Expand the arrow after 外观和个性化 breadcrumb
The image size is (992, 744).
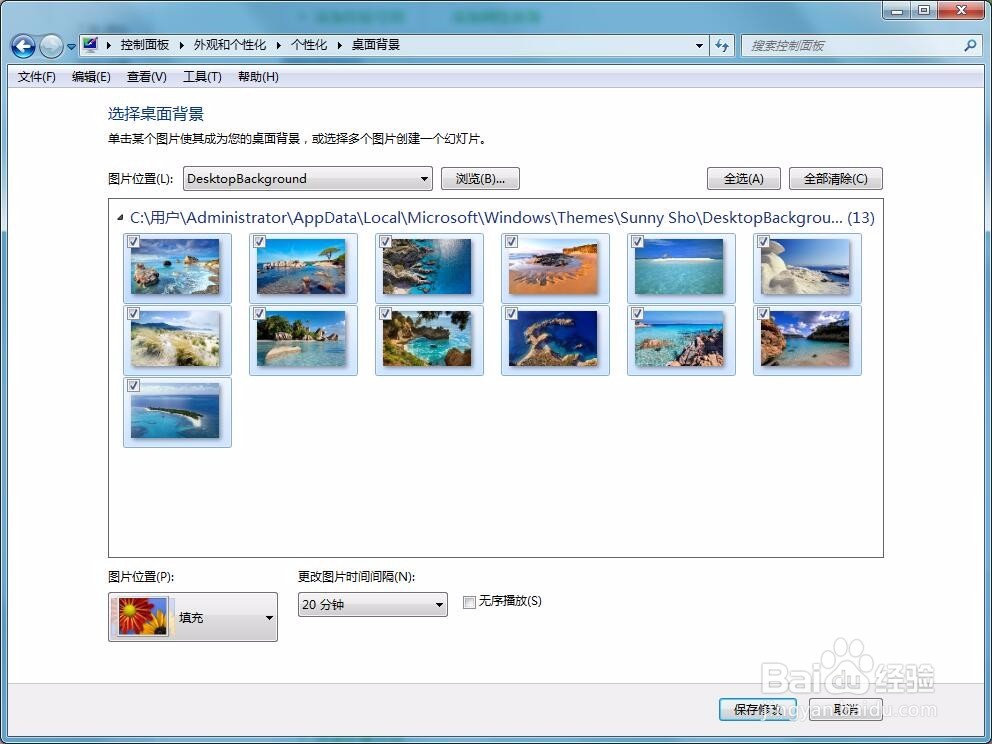pyautogui.click(x=278, y=46)
